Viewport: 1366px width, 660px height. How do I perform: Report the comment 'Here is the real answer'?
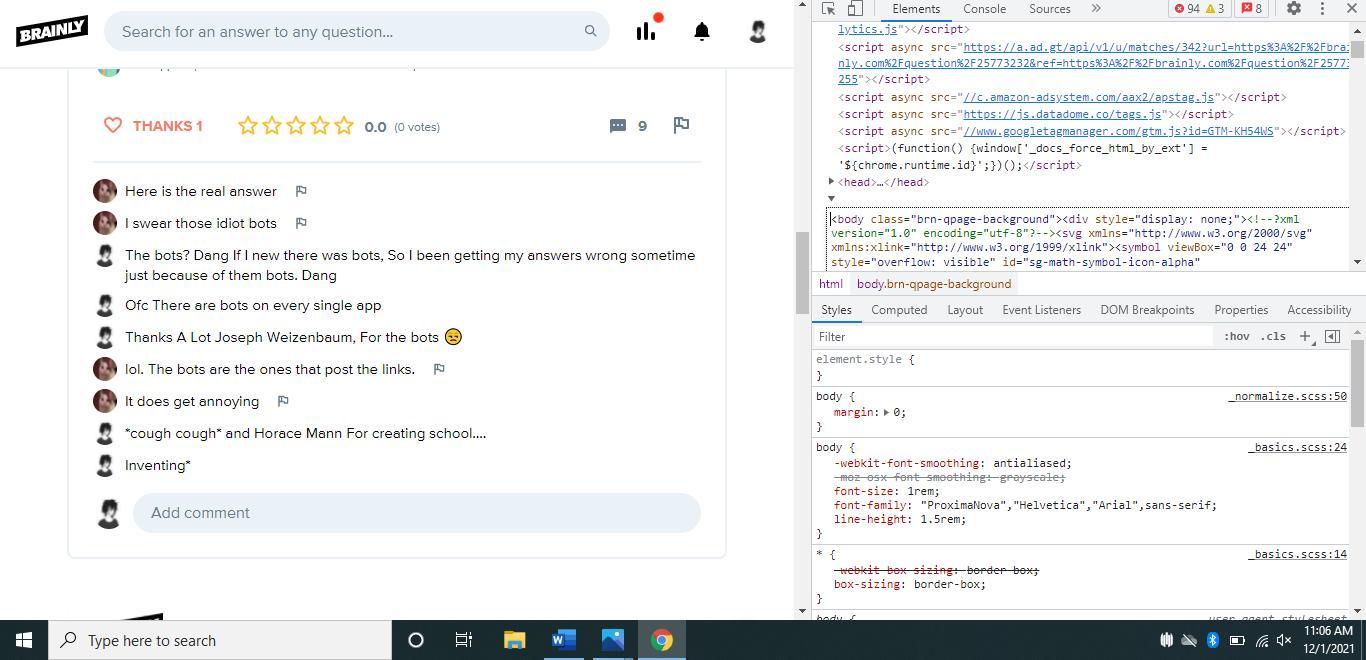tap(301, 191)
